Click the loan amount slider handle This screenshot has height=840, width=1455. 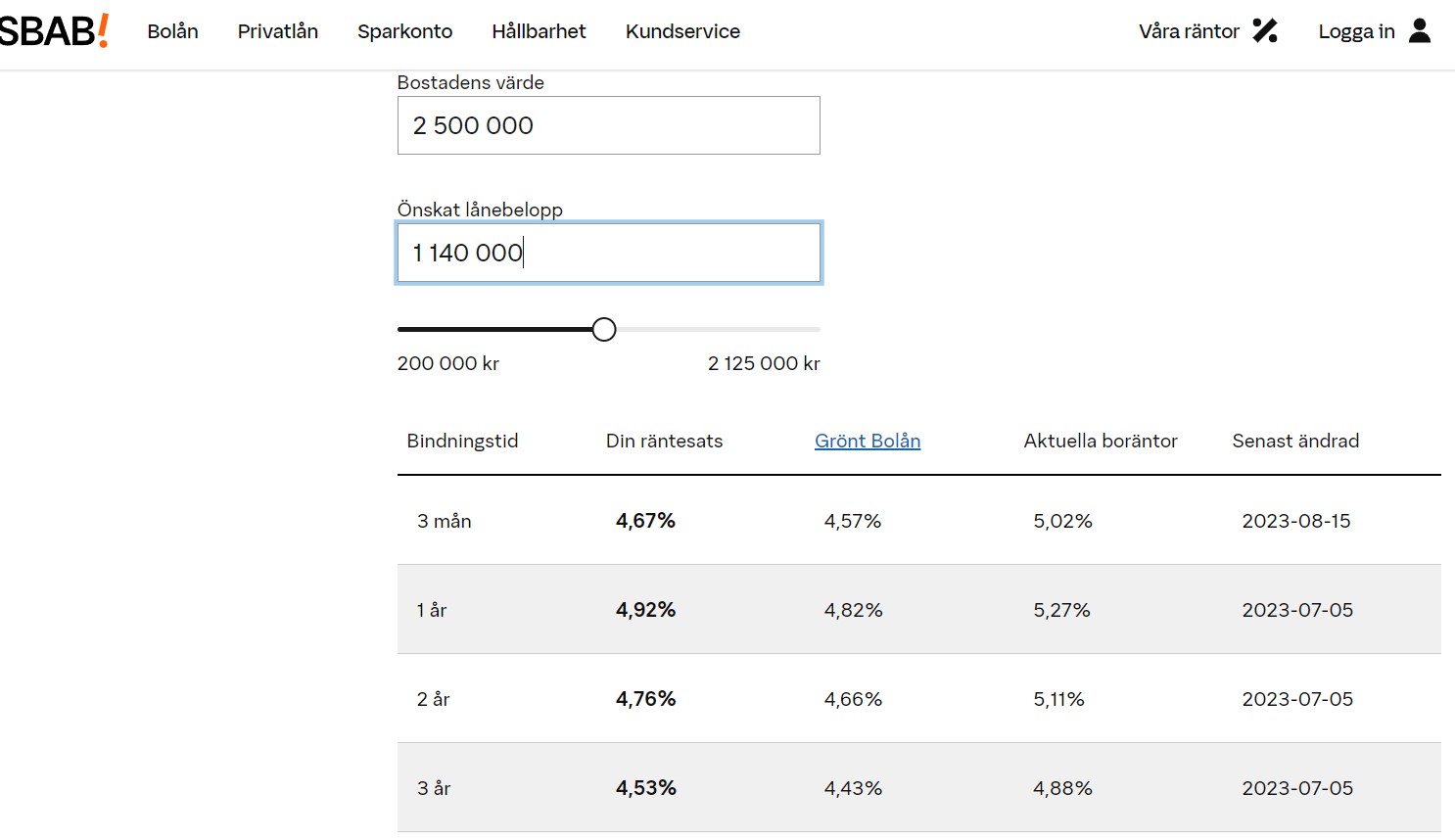pos(604,330)
